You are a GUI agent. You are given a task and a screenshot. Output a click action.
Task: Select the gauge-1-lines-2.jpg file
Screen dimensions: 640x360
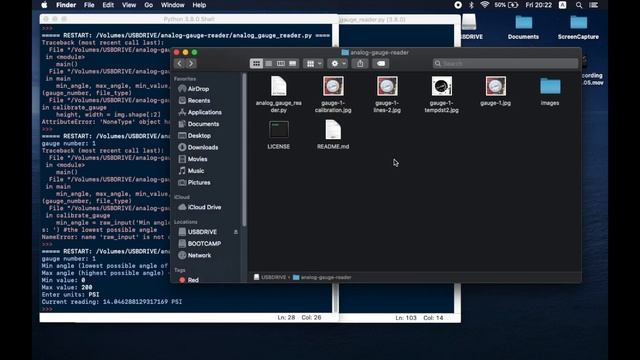pyautogui.click(x=387, y=95)
